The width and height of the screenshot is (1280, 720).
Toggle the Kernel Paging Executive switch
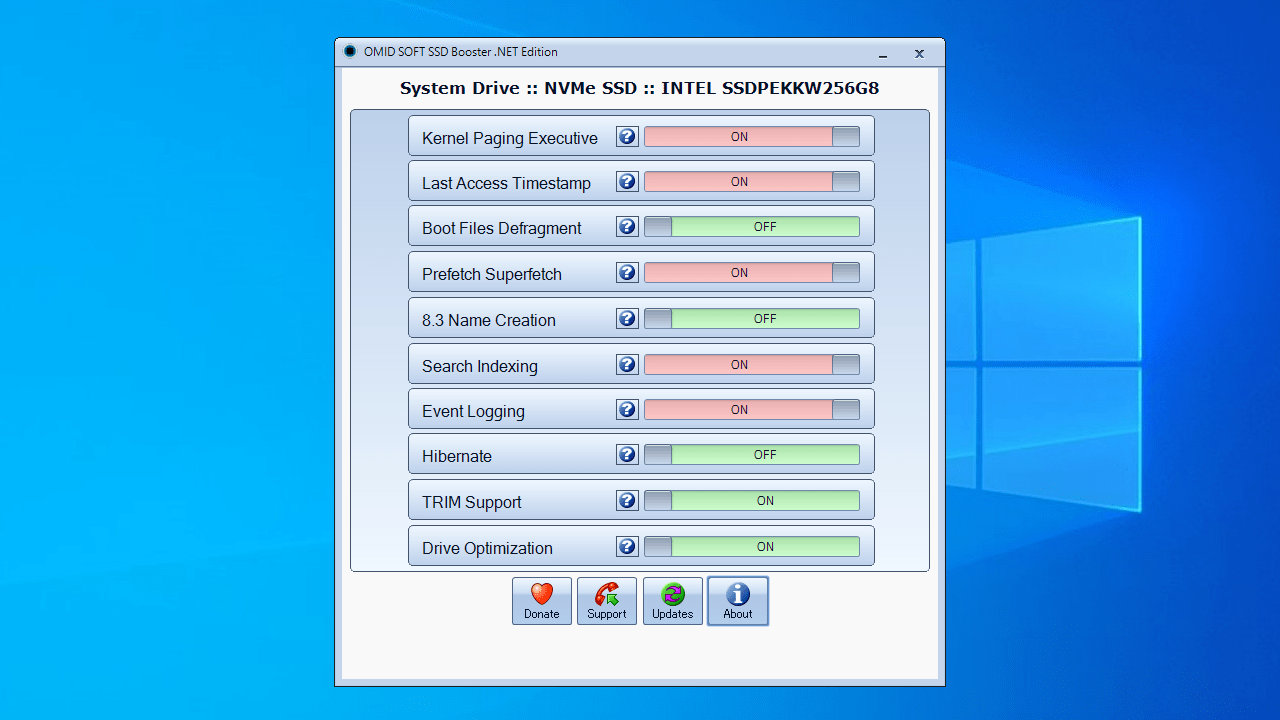752,137
